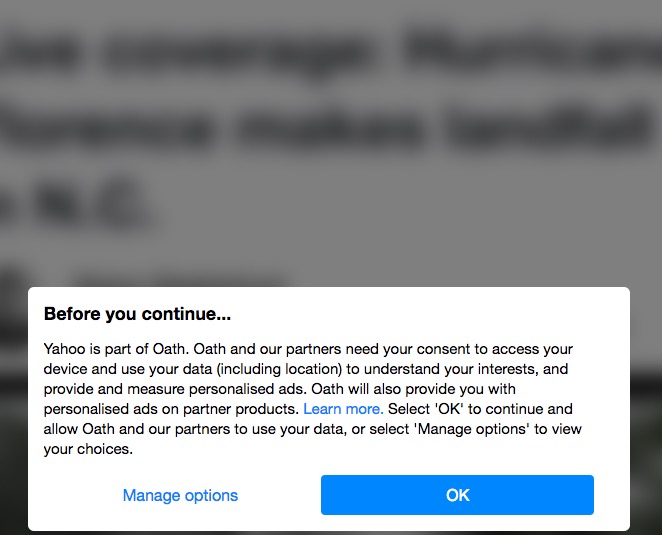Click the blurred second headline line
Screen dimensions: 662x535
(325, 127)
